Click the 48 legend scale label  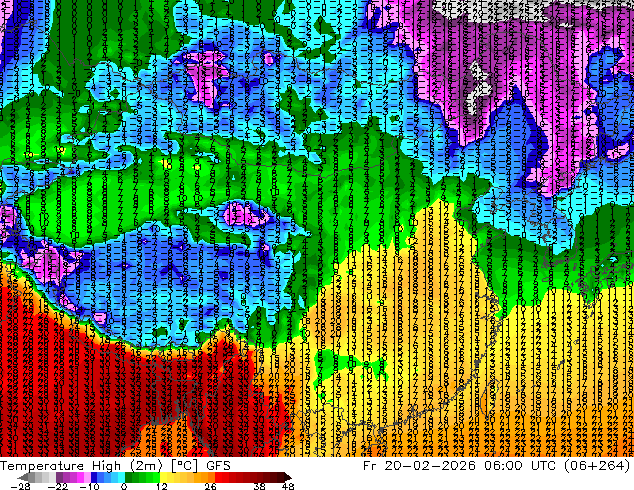coord(287,486)
